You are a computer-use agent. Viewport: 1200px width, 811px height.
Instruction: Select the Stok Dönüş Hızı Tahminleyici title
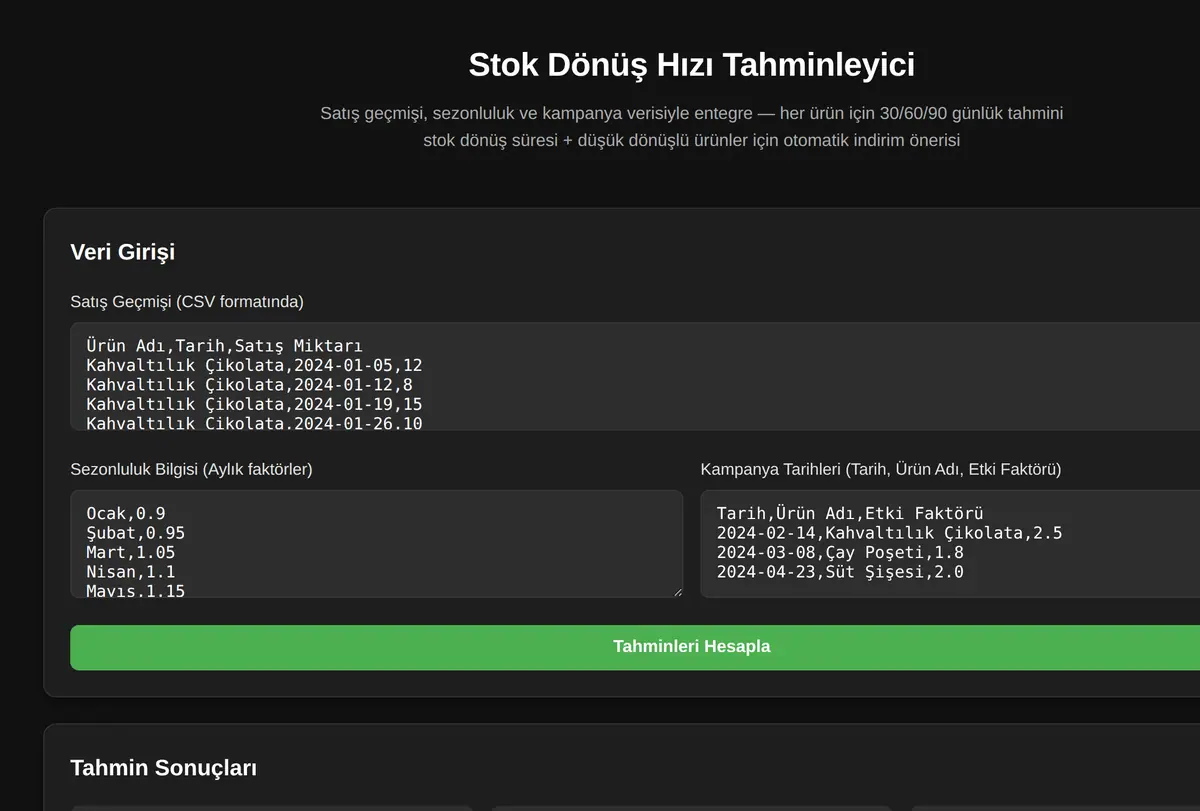coord(691,65)
